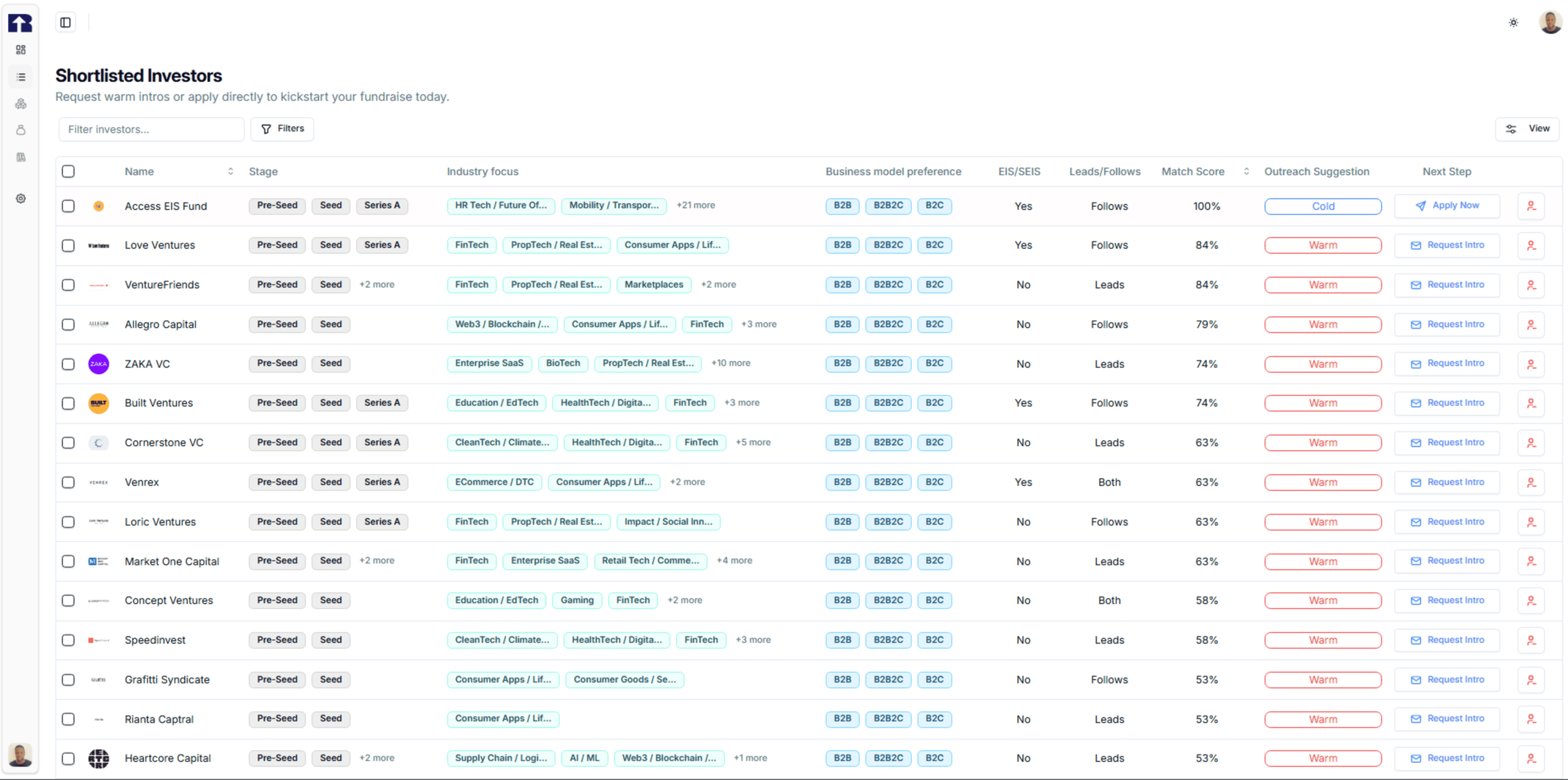Open the list view sidebar icon
This screenshot has height=780, width=1568.
point(21,77)
